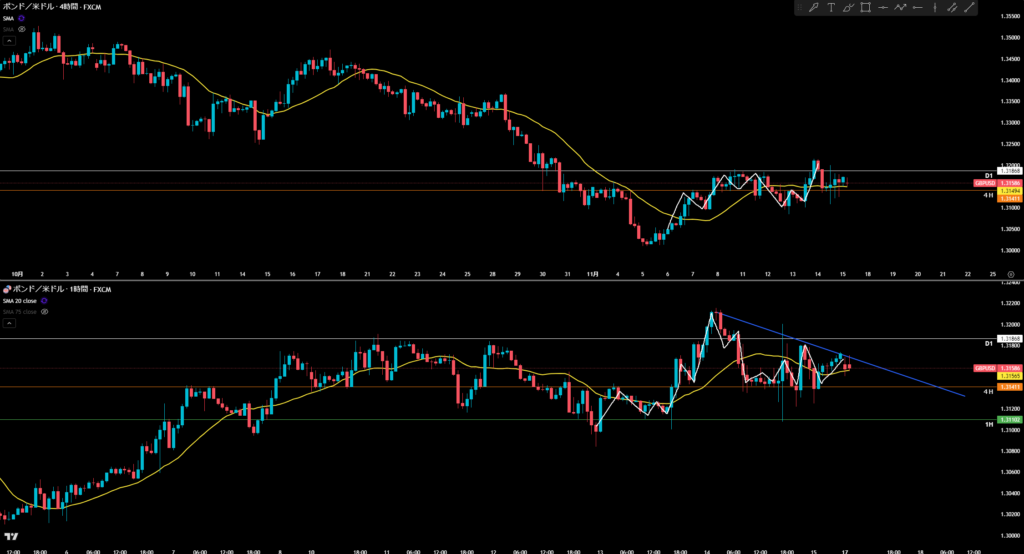
Task: Select the parallel channel tool
Action: tap(952, 8)
